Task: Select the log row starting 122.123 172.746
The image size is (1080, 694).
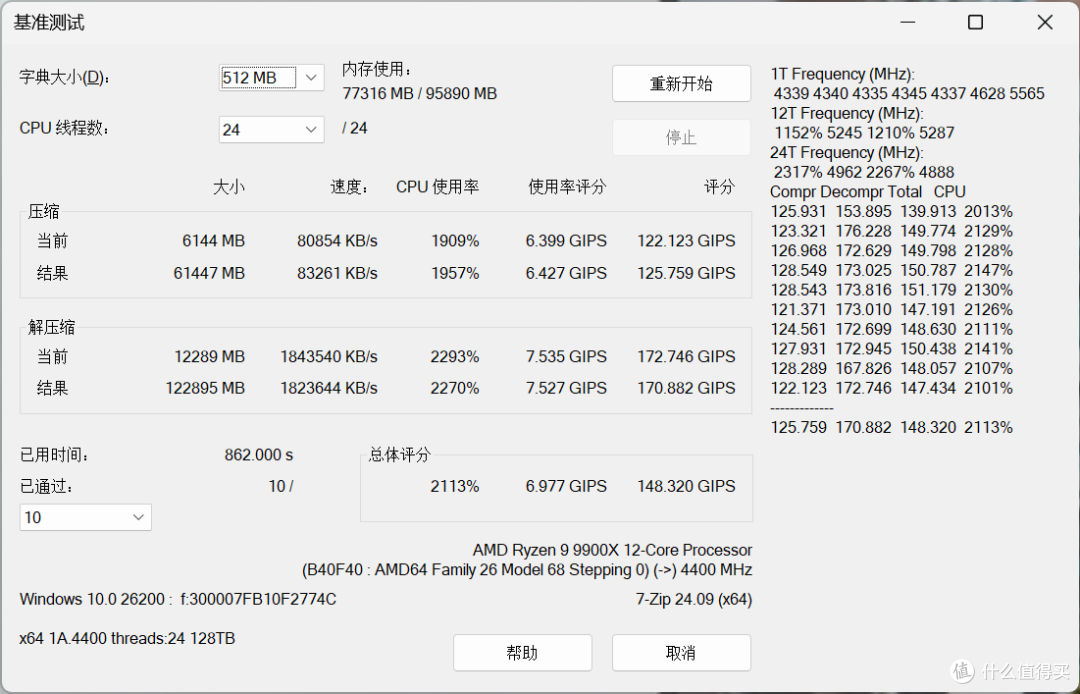Action: click(x=891, y=388)
